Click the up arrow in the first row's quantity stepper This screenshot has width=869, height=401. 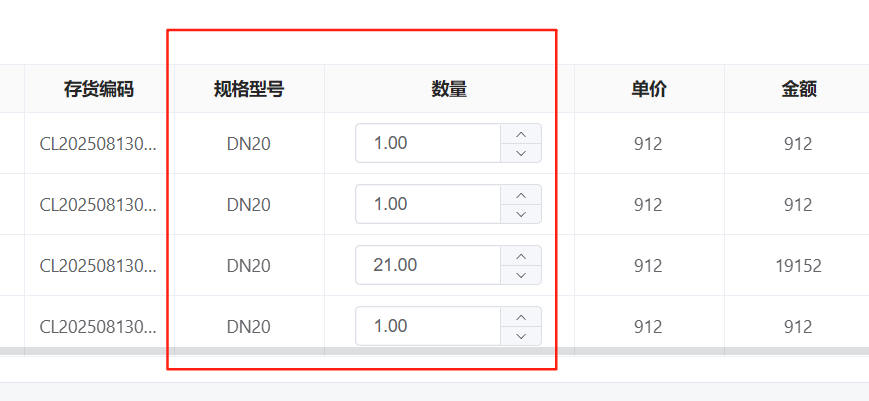click(520, 134)
